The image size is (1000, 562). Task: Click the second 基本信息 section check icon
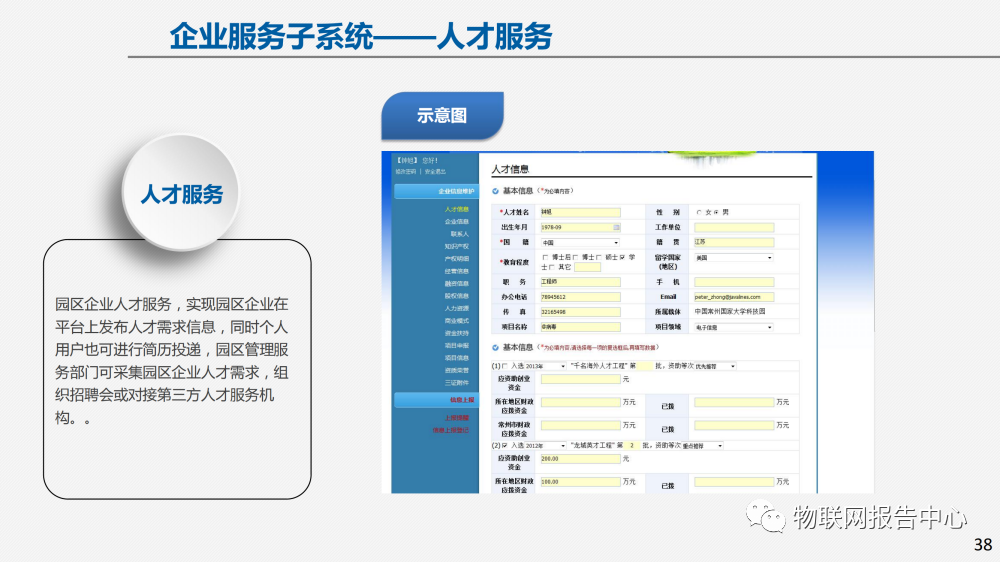[496, 348]
